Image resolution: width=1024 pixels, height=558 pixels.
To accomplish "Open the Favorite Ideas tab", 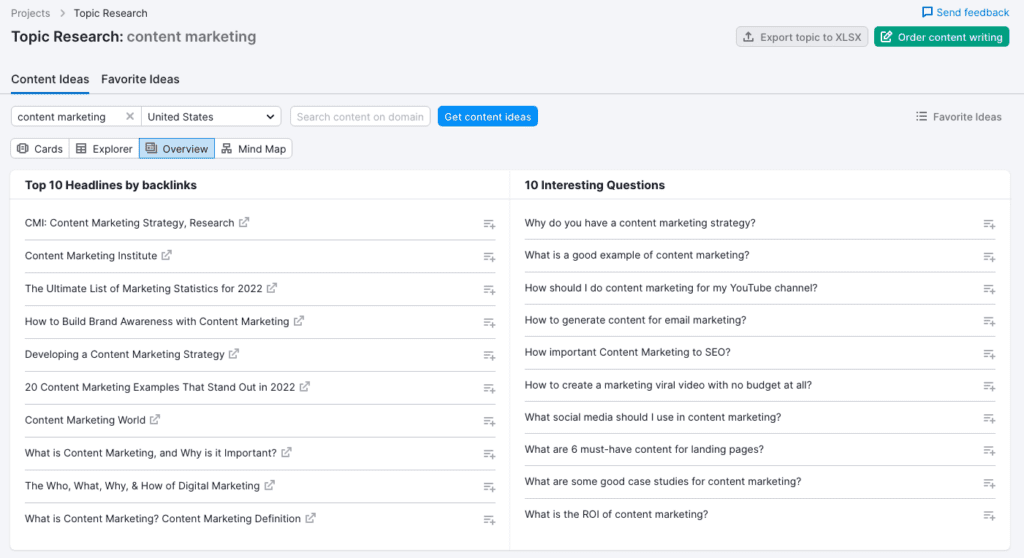I will (x=140, y=79).
